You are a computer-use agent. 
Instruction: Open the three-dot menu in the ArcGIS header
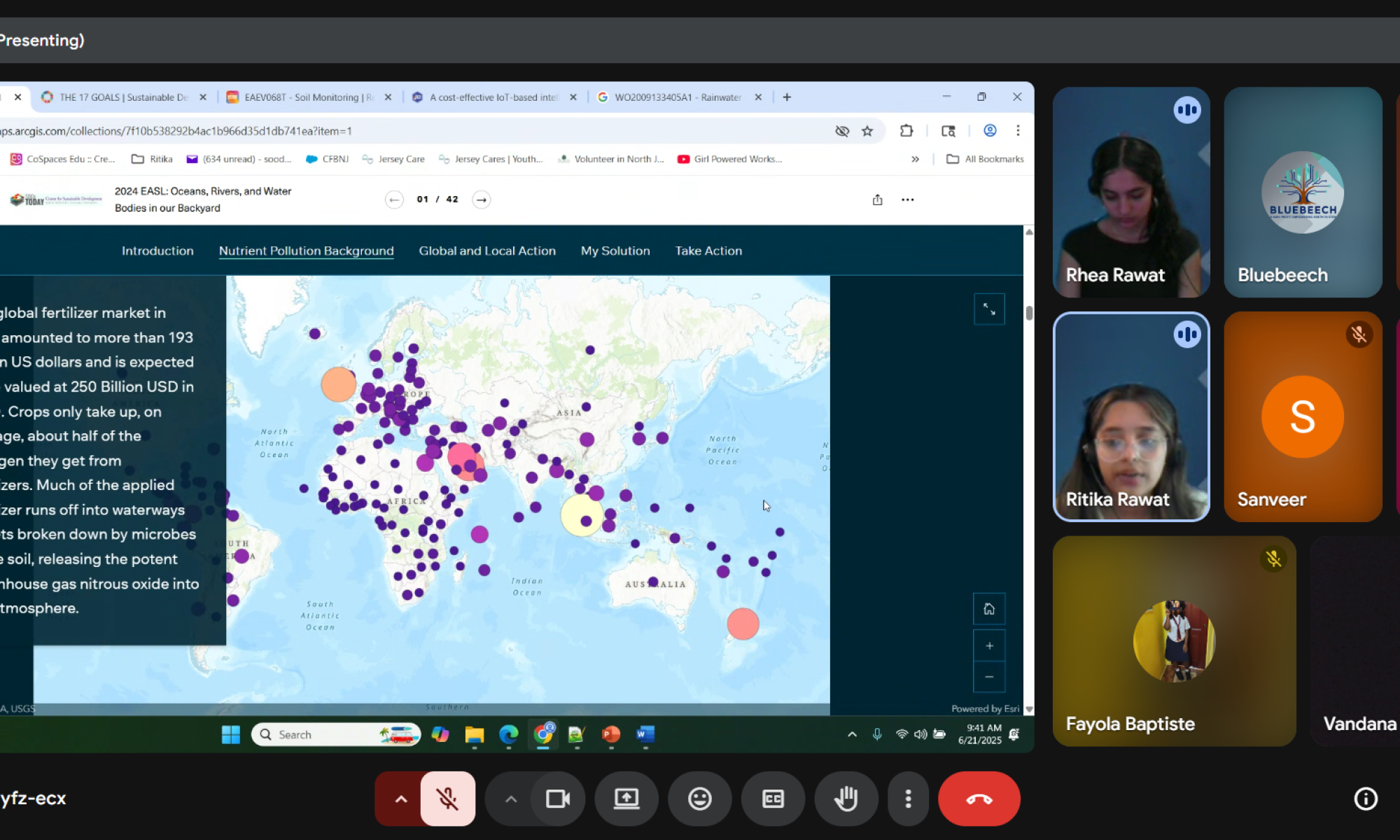907,199
